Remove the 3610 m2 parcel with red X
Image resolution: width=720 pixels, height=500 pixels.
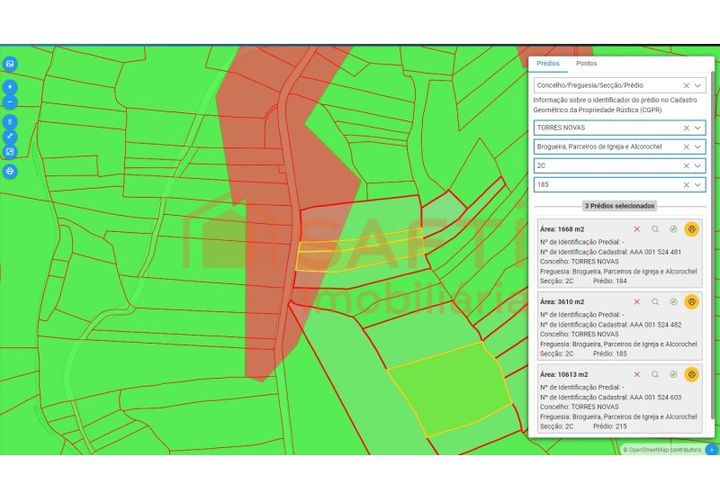[636, 302]
